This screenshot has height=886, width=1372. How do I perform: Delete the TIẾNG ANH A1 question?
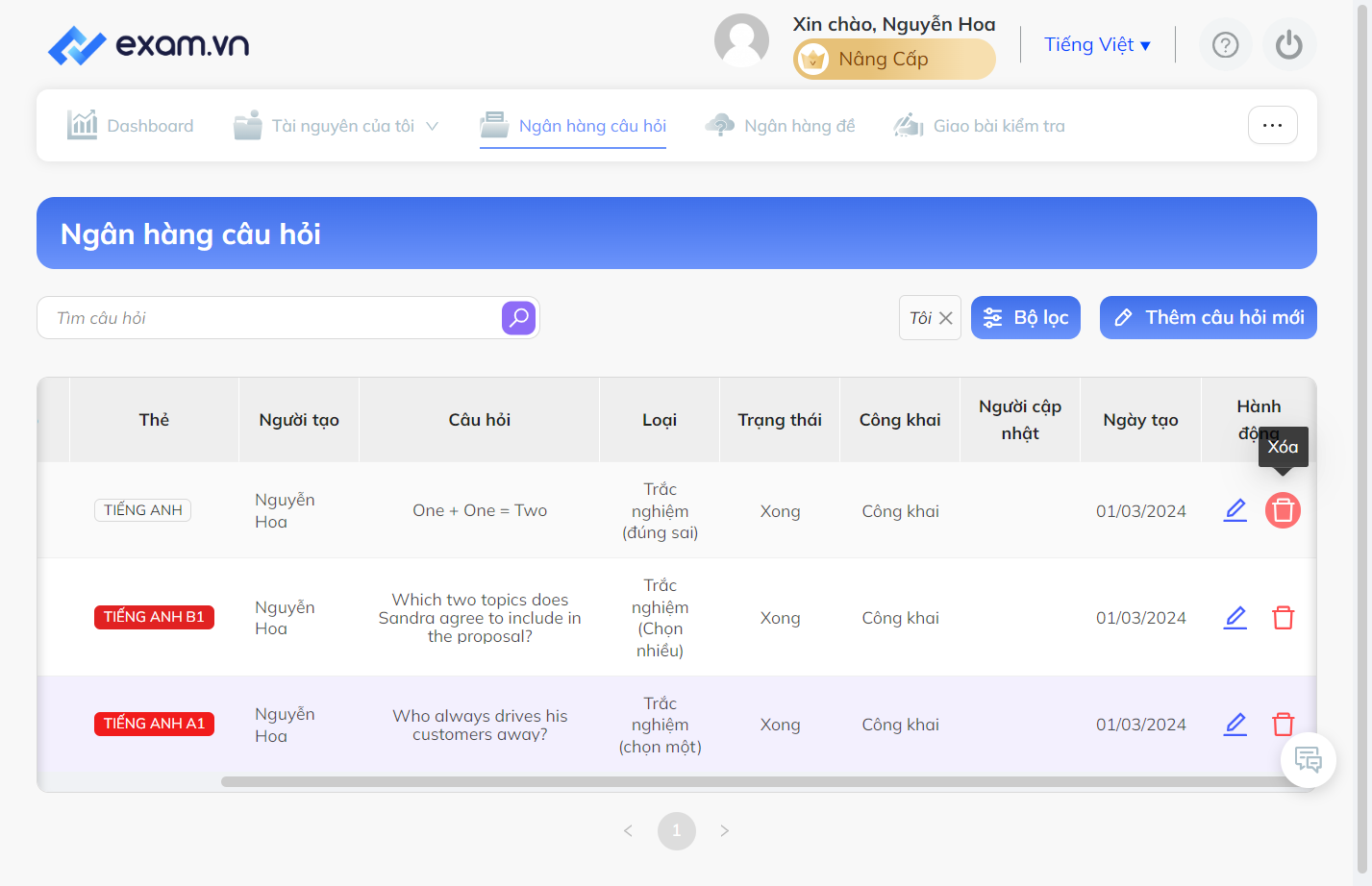point(1283,725)
